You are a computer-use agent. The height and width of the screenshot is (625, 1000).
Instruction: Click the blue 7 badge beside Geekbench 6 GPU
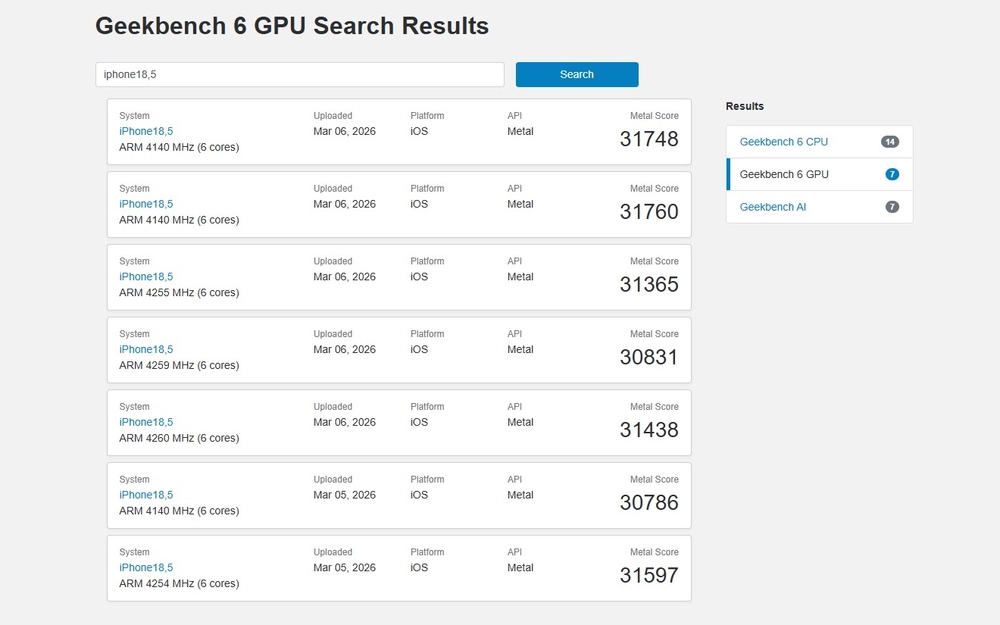(x=892, y=174)
